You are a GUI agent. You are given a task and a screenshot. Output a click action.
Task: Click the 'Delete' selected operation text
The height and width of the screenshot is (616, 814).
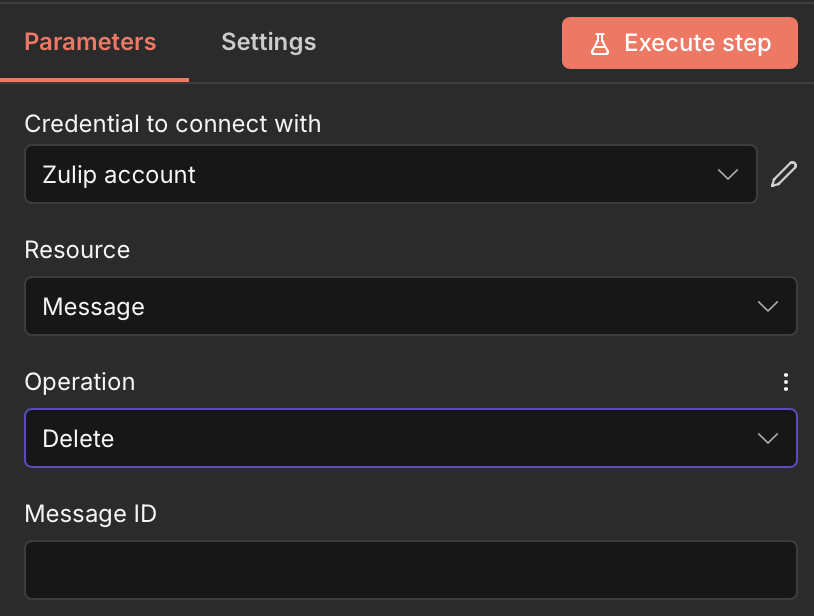(78, 439)
